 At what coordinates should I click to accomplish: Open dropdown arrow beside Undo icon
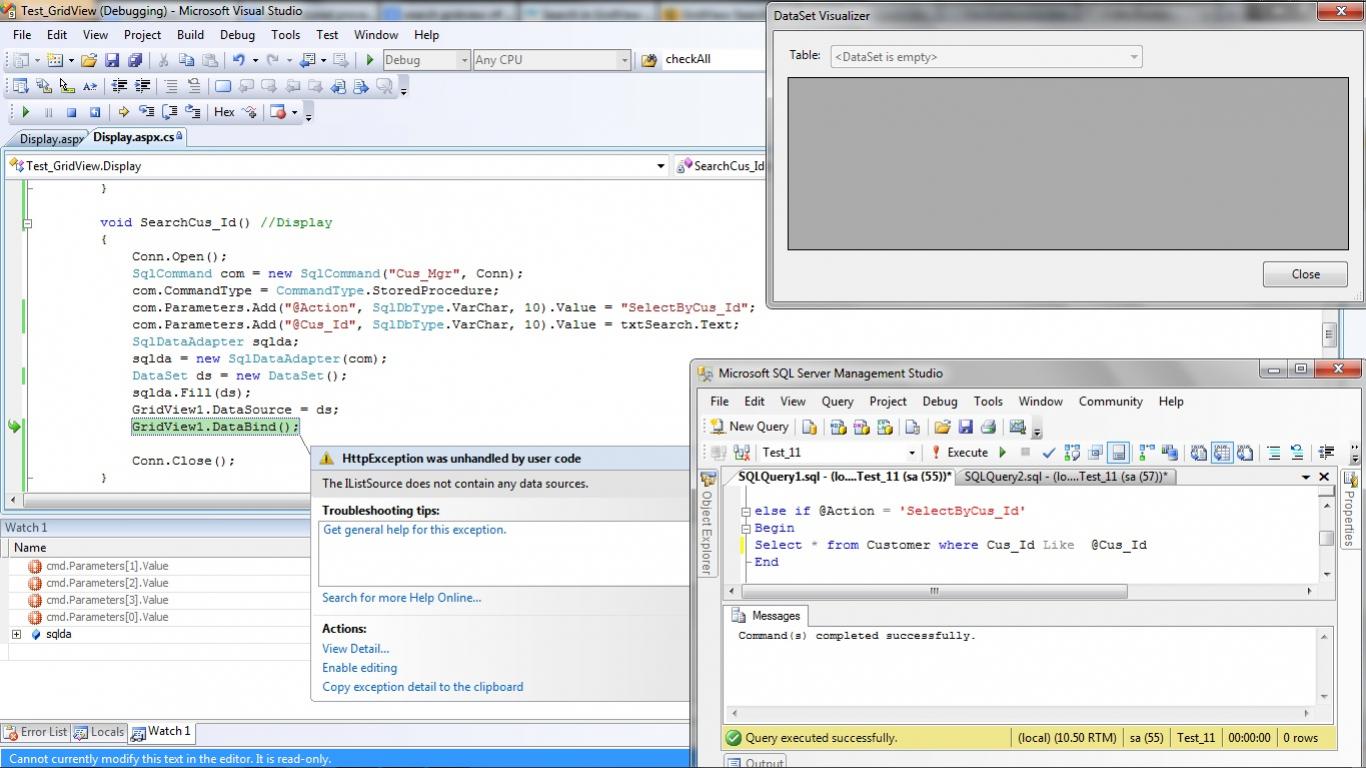point(255,60)
